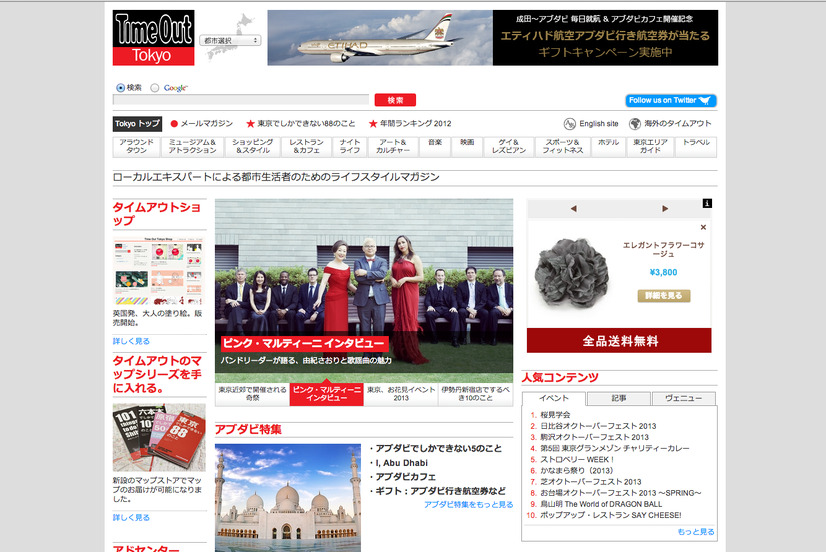Viewport: 826px width, 552px height.
Task: Switch to the イベント tab
Action: coord(554,398)
